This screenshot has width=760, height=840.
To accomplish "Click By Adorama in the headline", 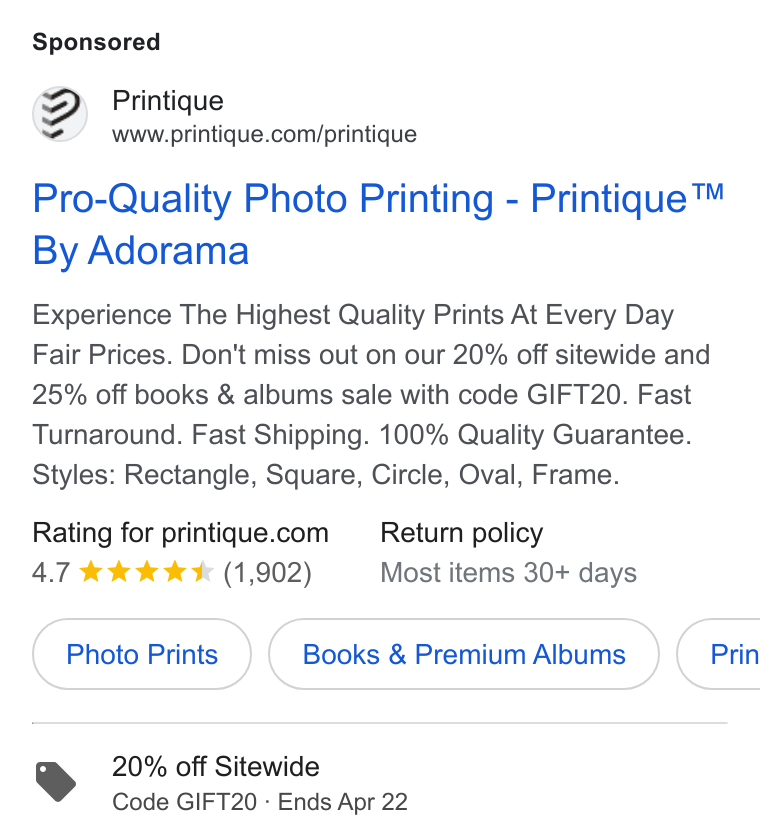I will [141, 250].
